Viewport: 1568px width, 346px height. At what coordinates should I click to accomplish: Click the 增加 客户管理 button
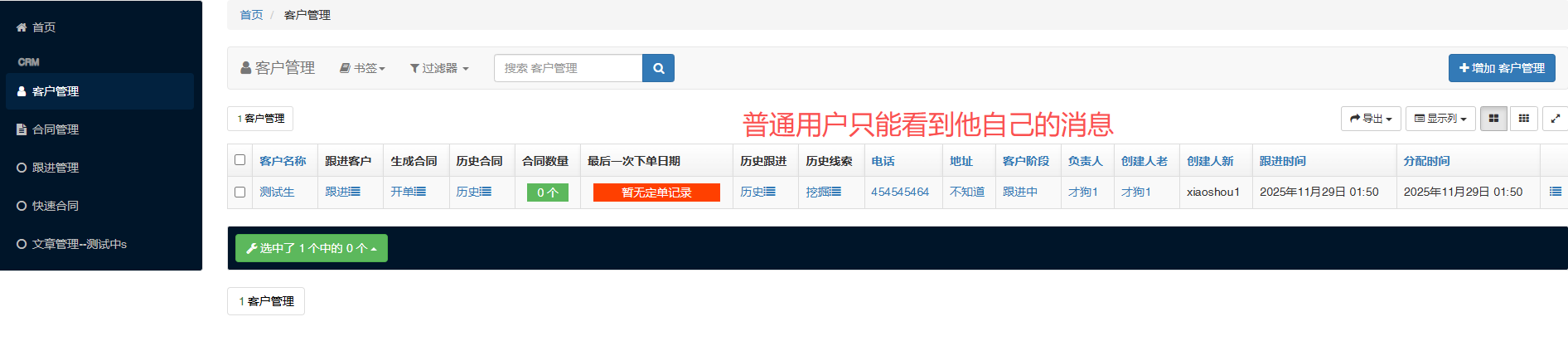point(1501,68)
